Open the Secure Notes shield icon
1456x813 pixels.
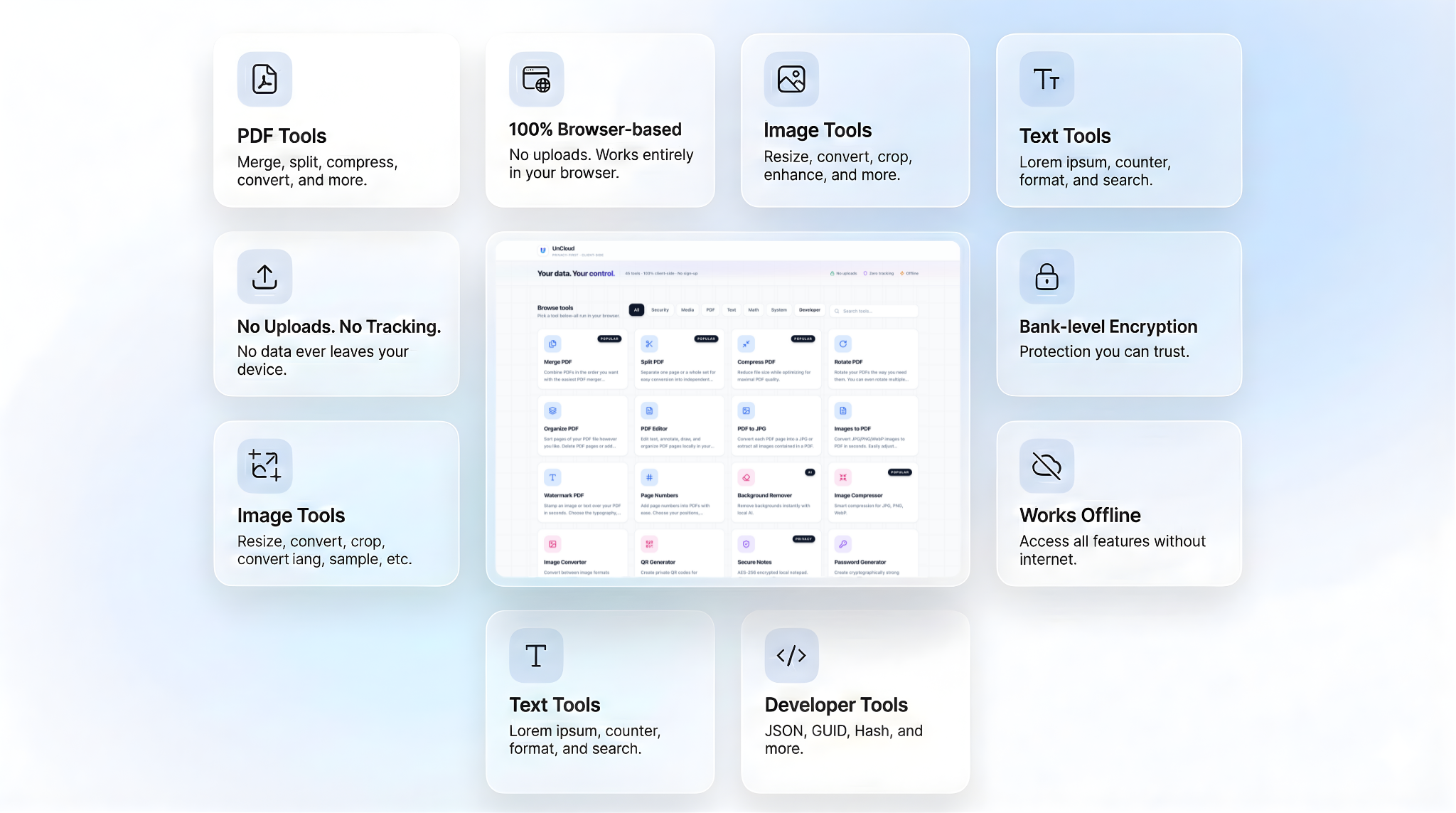pyautogui.click(x=746, y=544)
